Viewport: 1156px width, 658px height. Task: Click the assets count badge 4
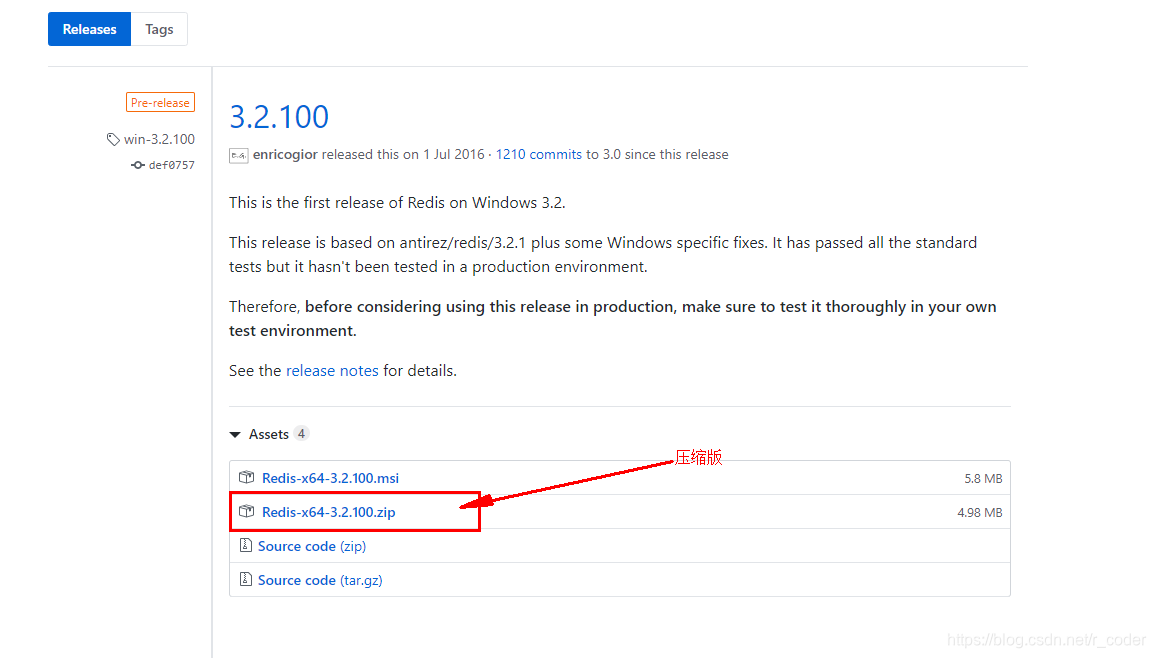tap(301, 434)
